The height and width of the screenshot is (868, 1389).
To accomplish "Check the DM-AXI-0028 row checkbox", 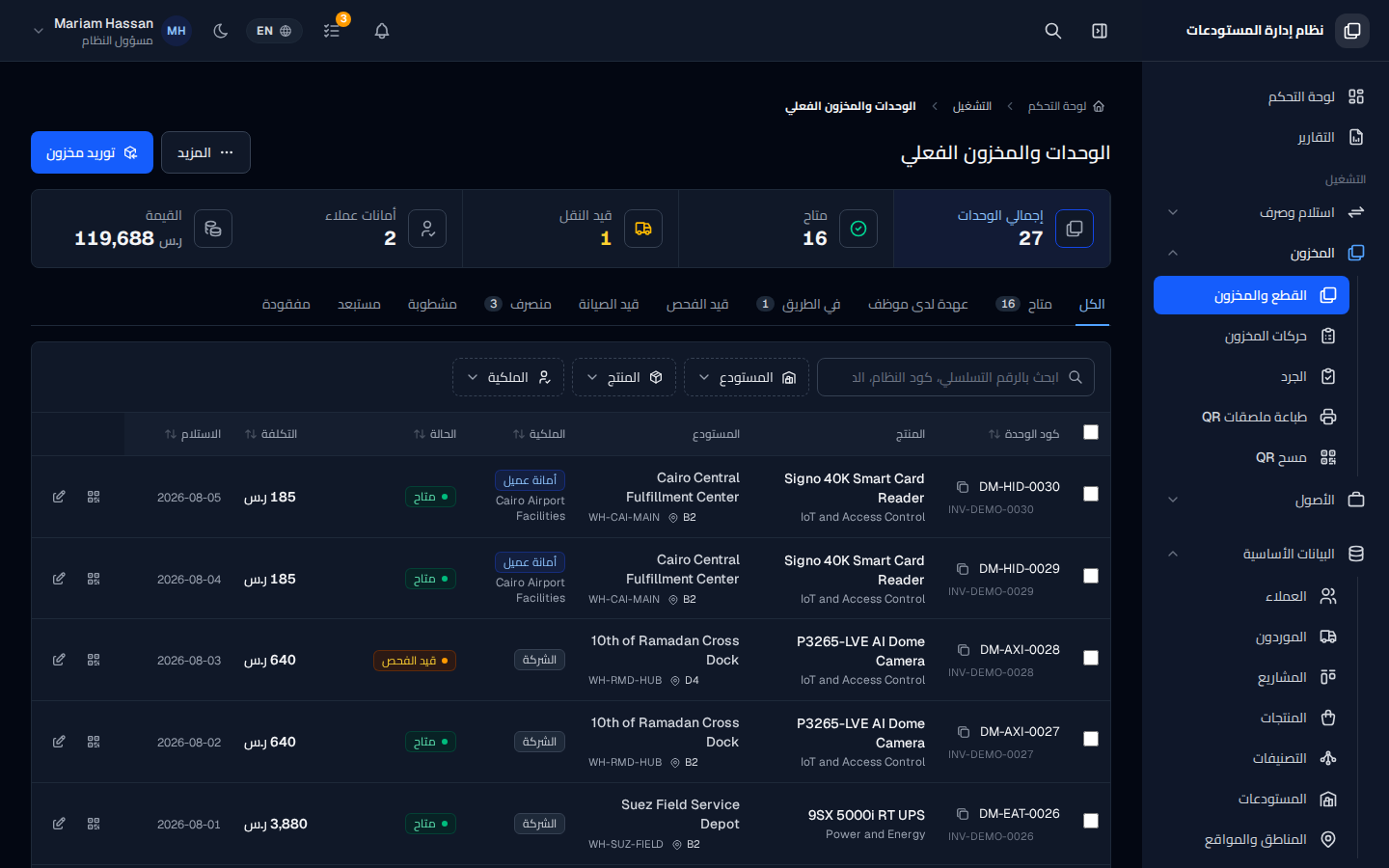I will coord(1091,658).
